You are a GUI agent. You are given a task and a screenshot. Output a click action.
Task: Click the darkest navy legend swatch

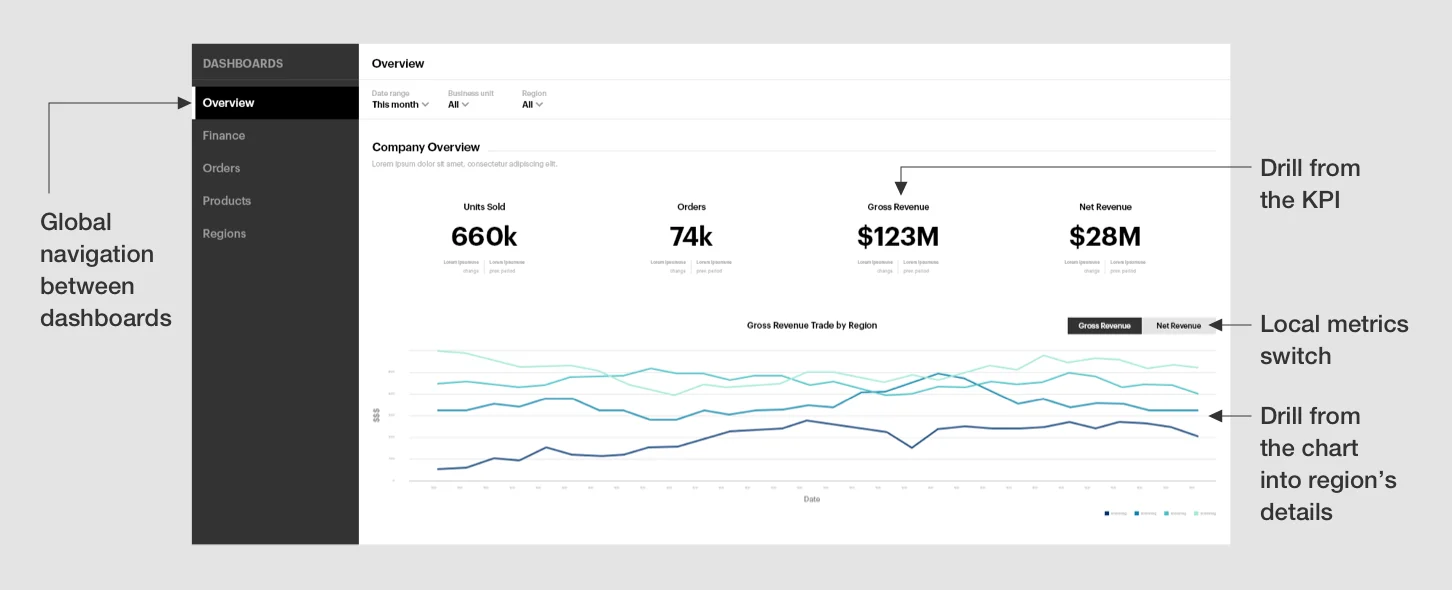(x=1107, y=513)
